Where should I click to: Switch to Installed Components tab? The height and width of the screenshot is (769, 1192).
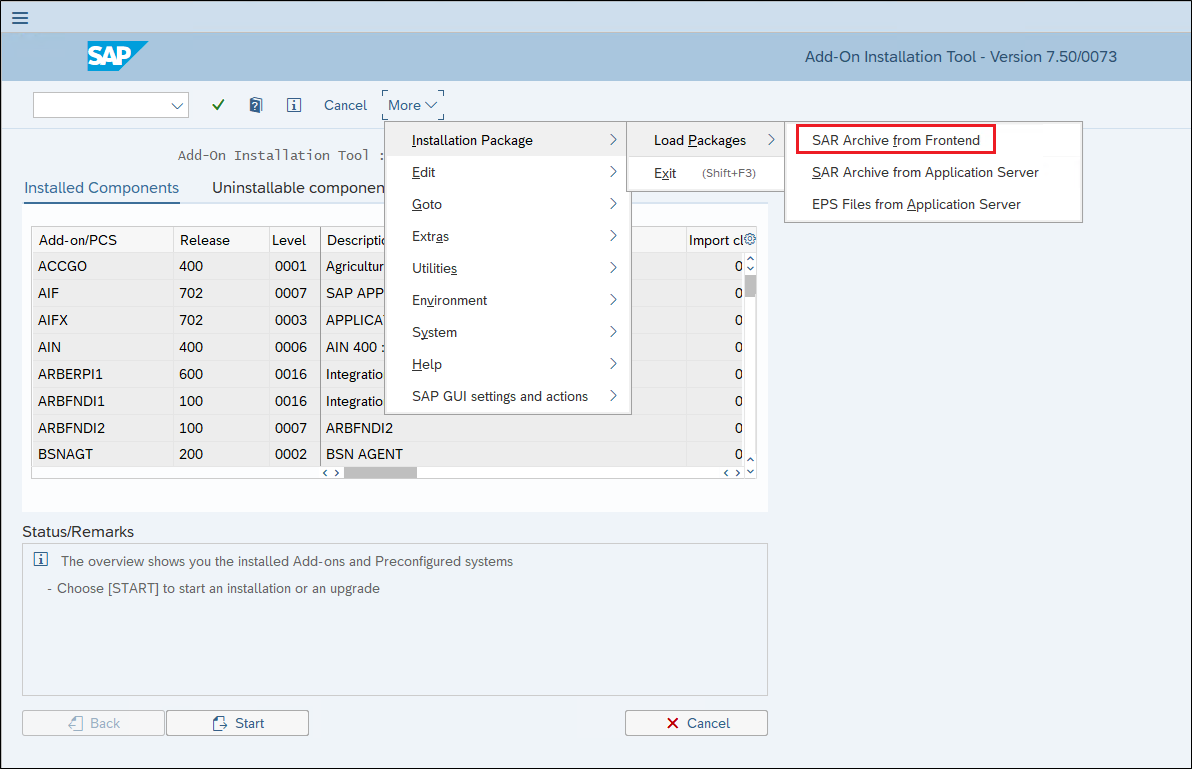pos(102,188)
